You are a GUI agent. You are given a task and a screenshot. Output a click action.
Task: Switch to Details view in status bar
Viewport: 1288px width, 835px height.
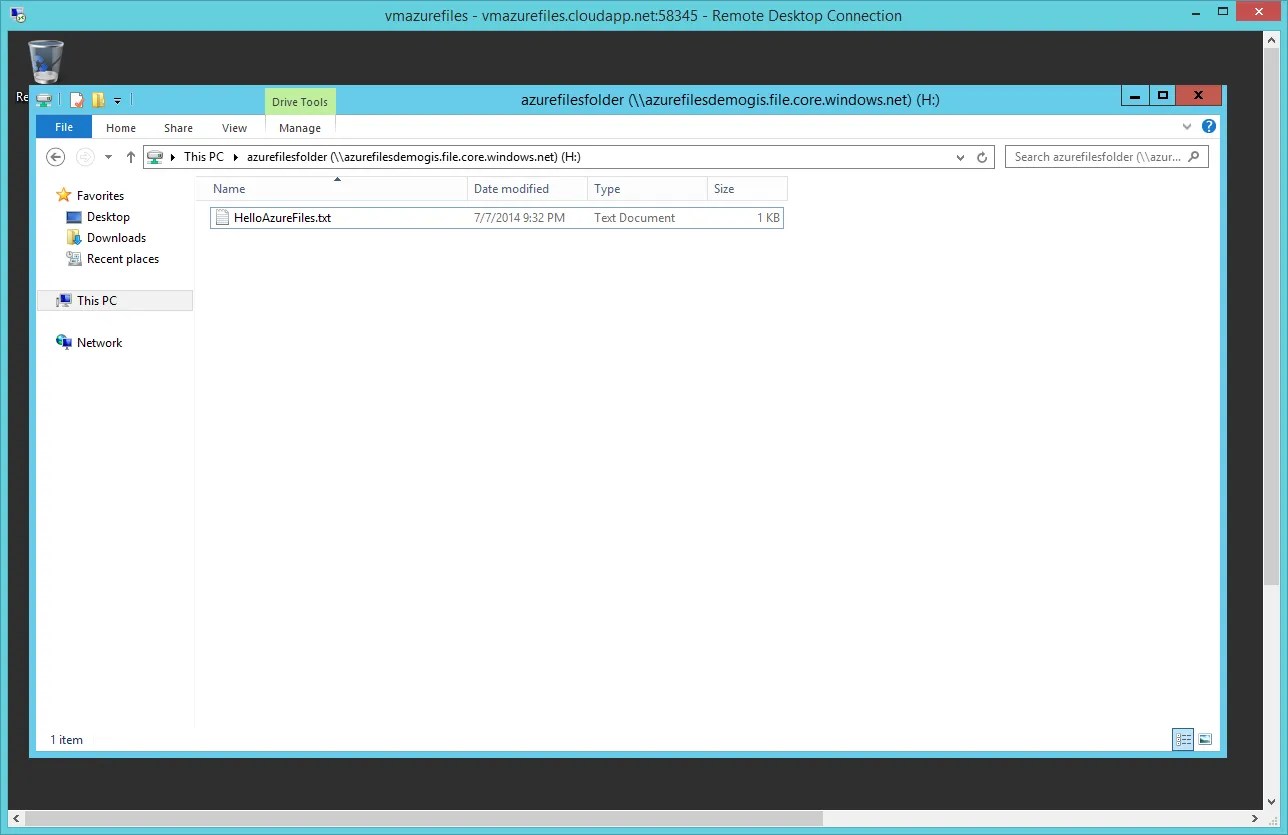pos(1183,740)
